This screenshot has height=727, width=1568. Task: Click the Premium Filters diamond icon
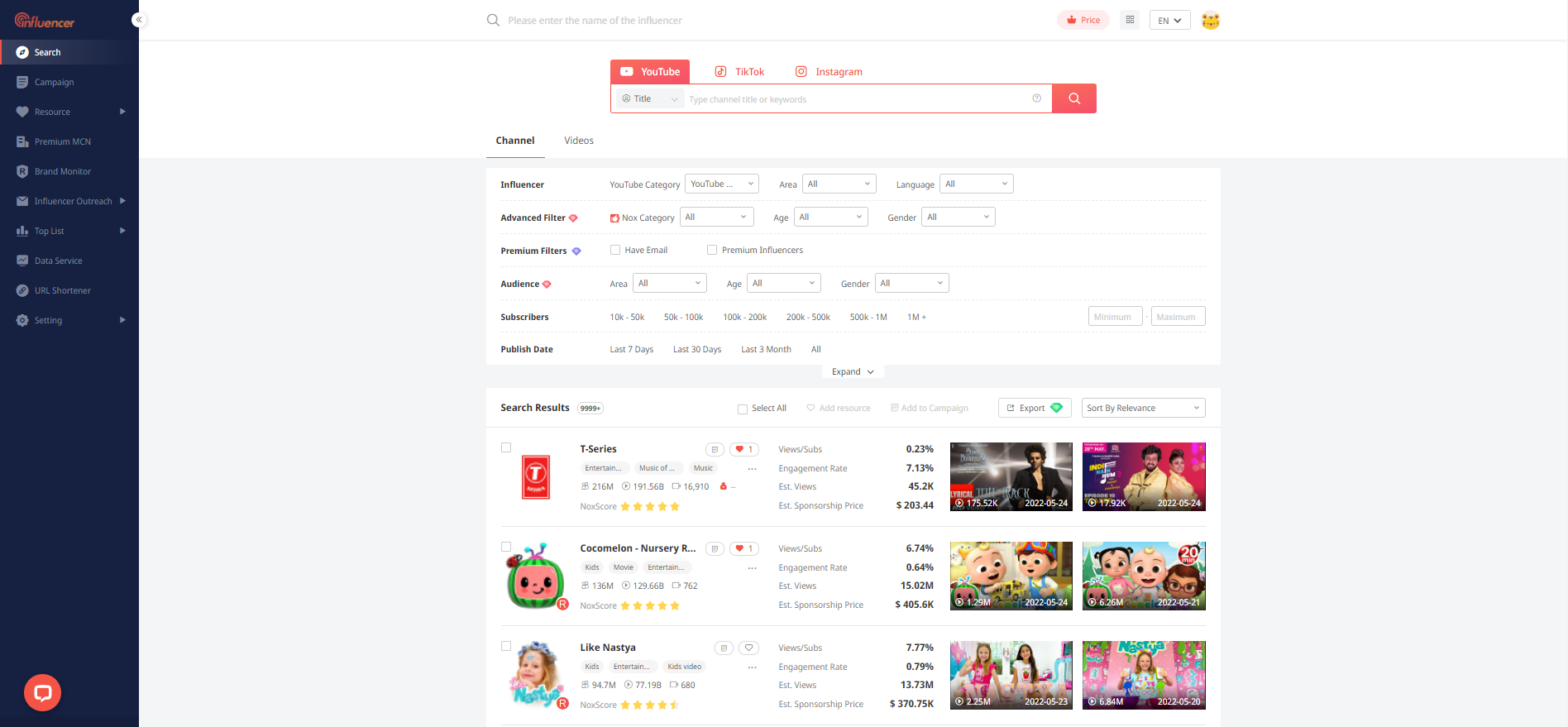576,251
